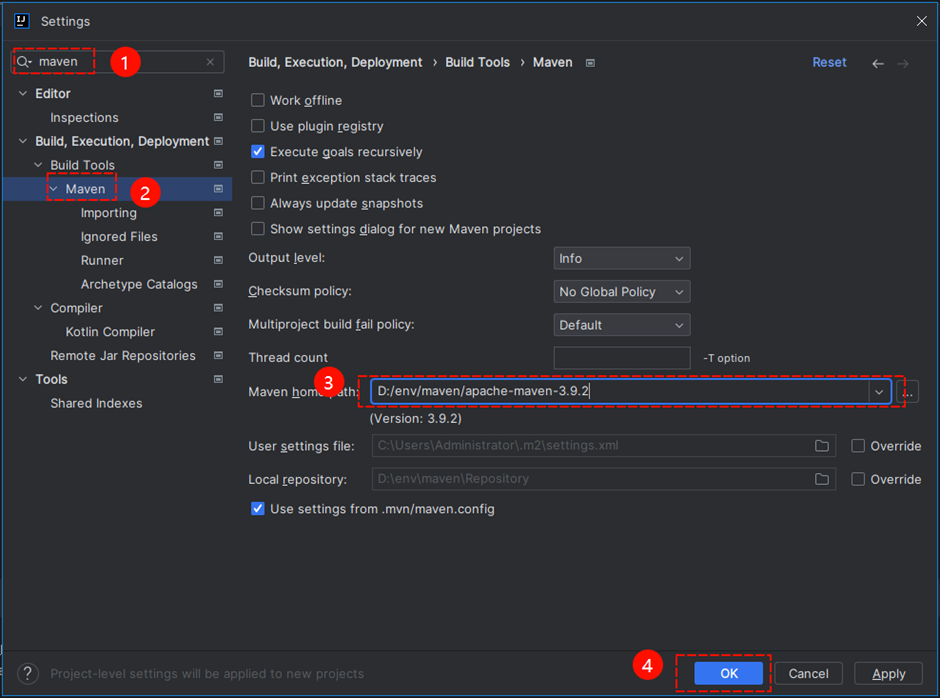Screen dimensions: 940x698
Task: Browse for Local repository folder
Action: 822,479
